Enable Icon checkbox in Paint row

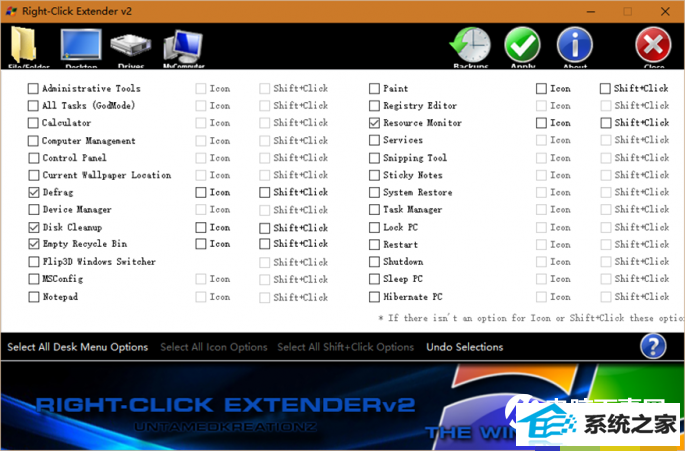click(541, 89)
